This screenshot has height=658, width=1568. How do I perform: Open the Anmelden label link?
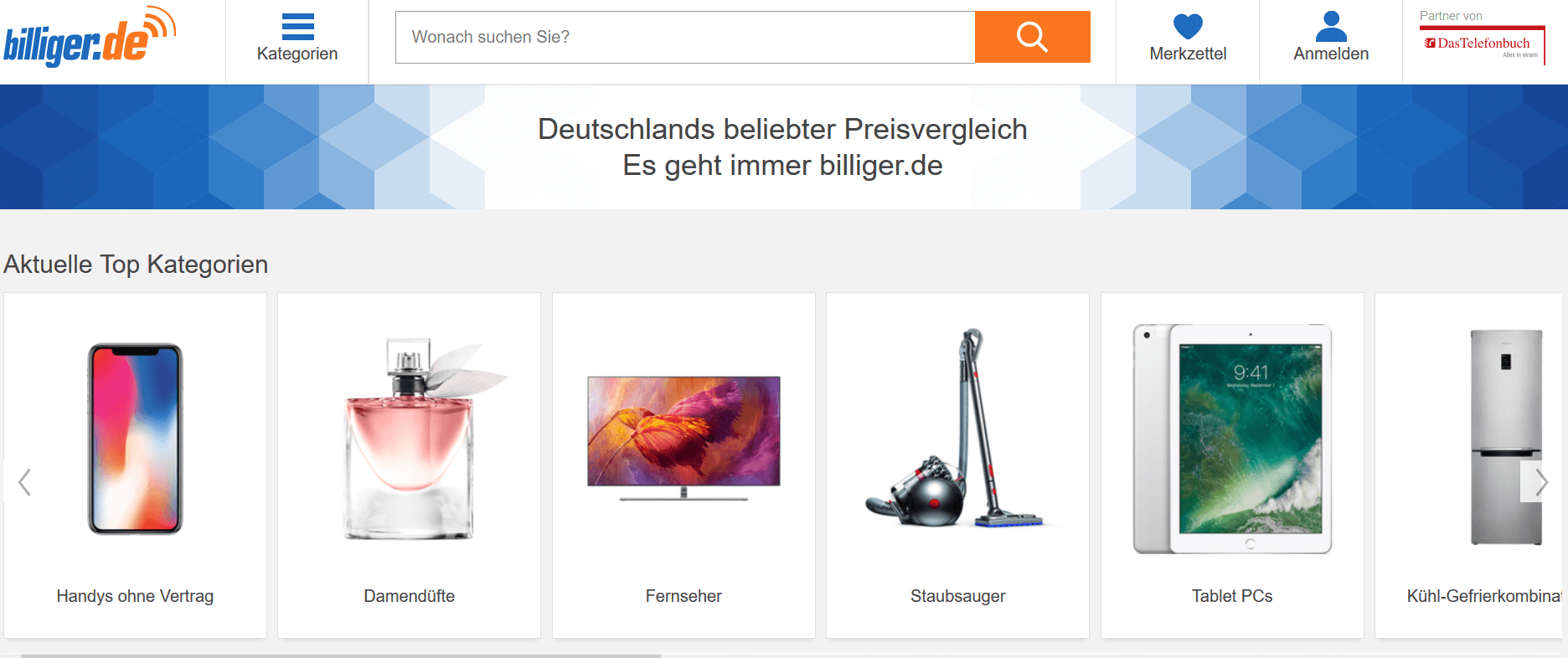tap(1331, 54)
